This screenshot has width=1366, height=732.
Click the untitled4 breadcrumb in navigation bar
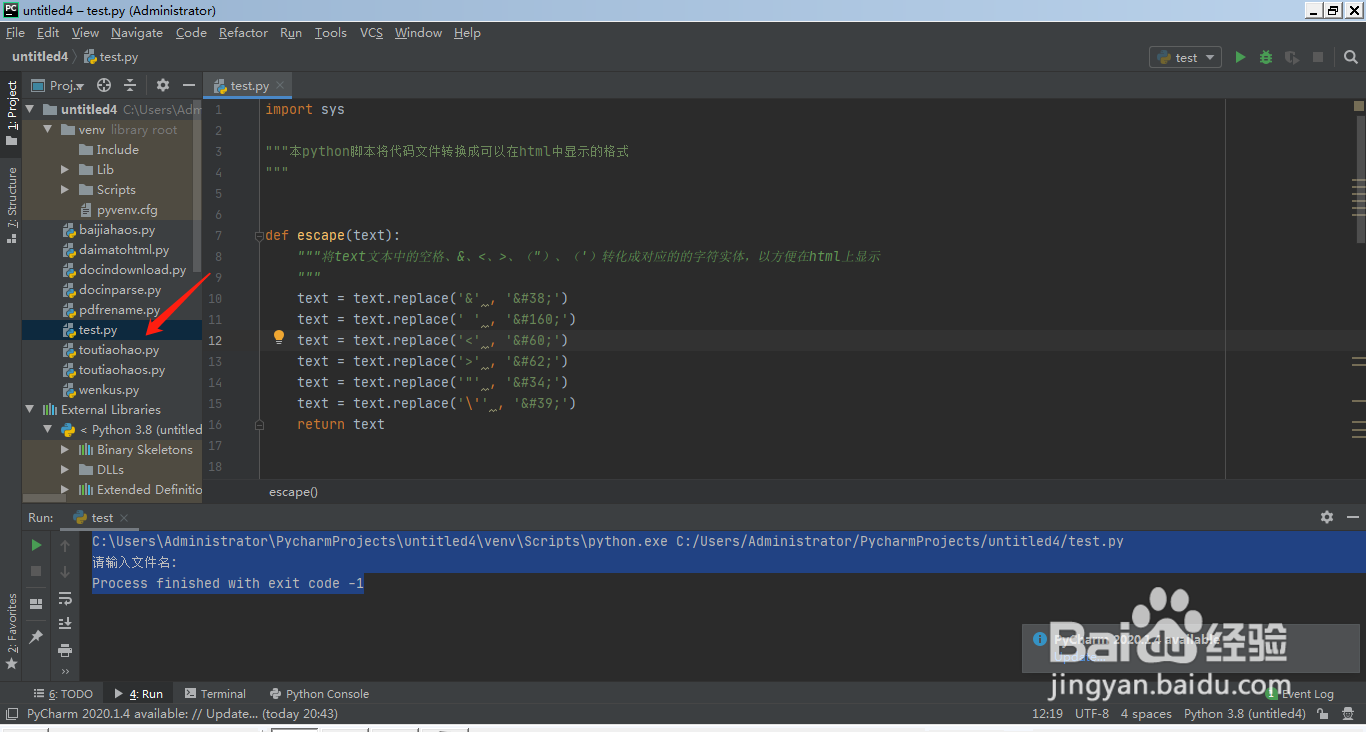tap(40, 57)
